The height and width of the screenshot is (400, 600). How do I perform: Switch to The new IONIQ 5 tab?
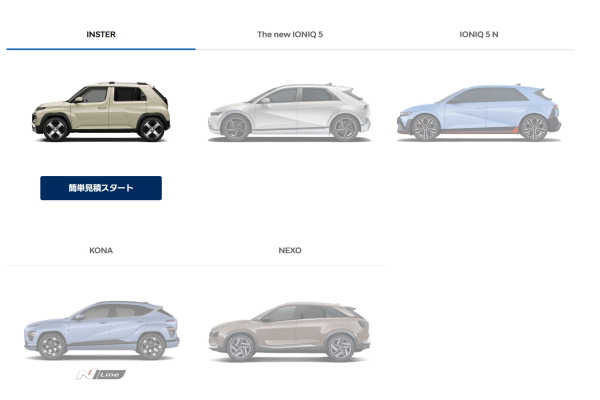pos(290,34)
